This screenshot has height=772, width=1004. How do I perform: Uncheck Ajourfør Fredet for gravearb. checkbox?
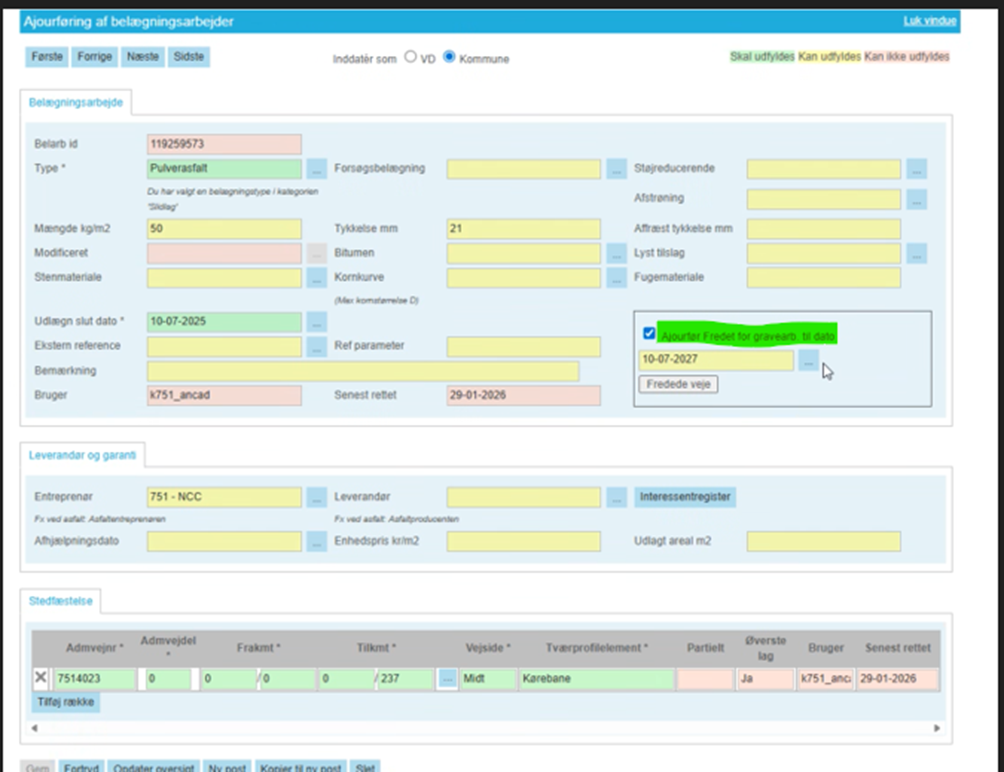pos(650,333)
